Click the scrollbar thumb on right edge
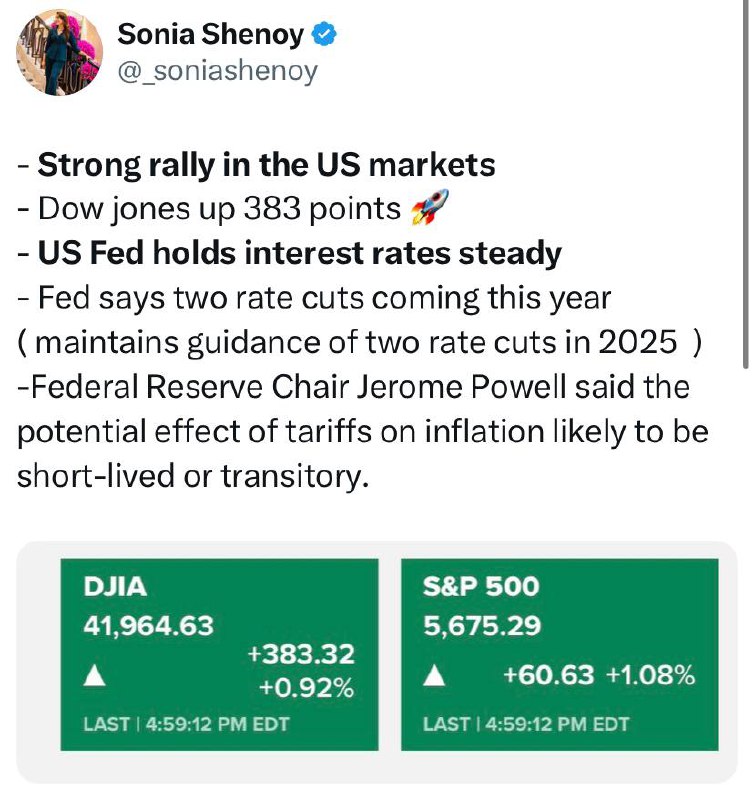 [x=745, y=184]
